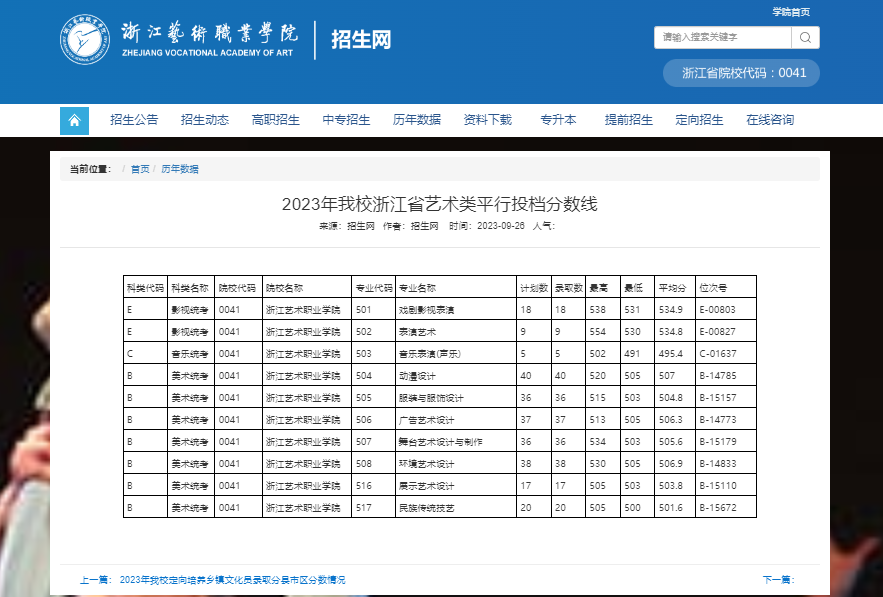Click the 音乐统考 category cell

pyautogui.click(x=190, y=354)
